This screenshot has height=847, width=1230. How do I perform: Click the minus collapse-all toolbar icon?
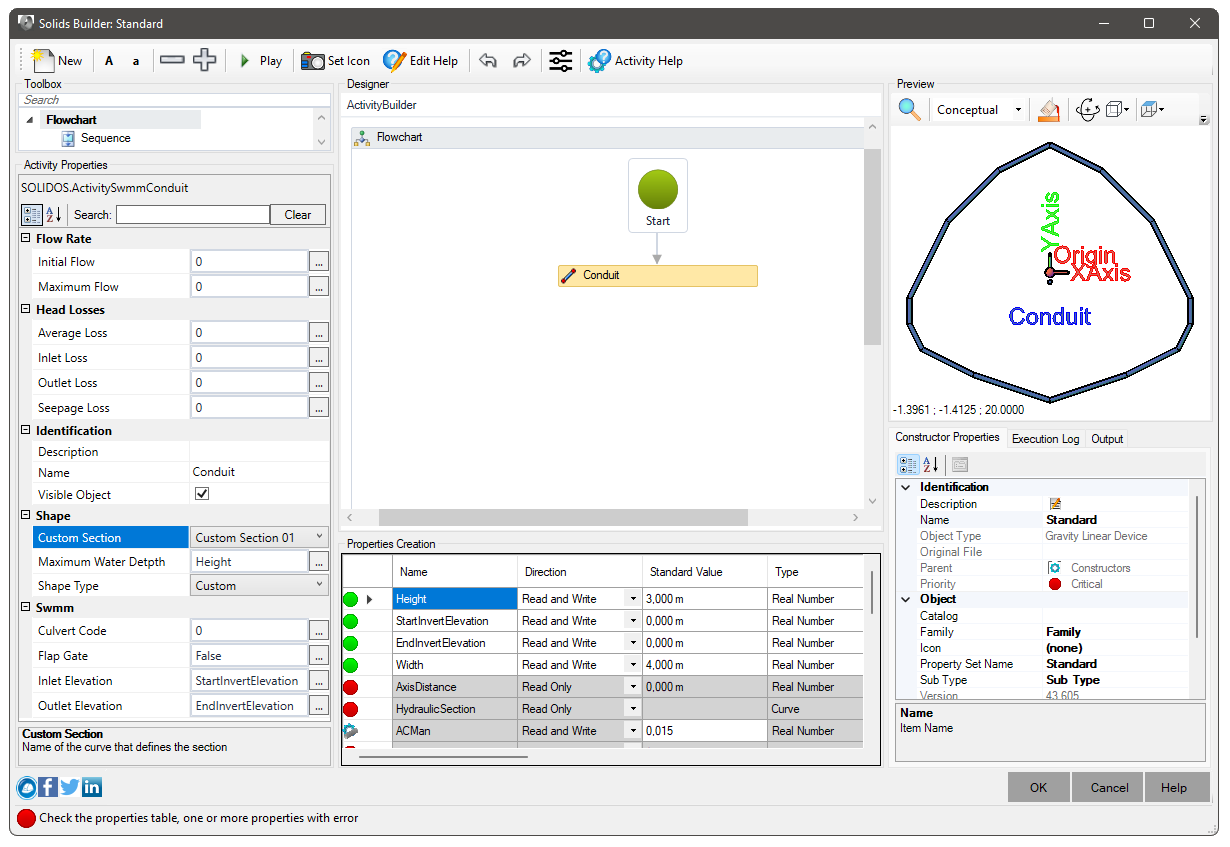[172, 60]
